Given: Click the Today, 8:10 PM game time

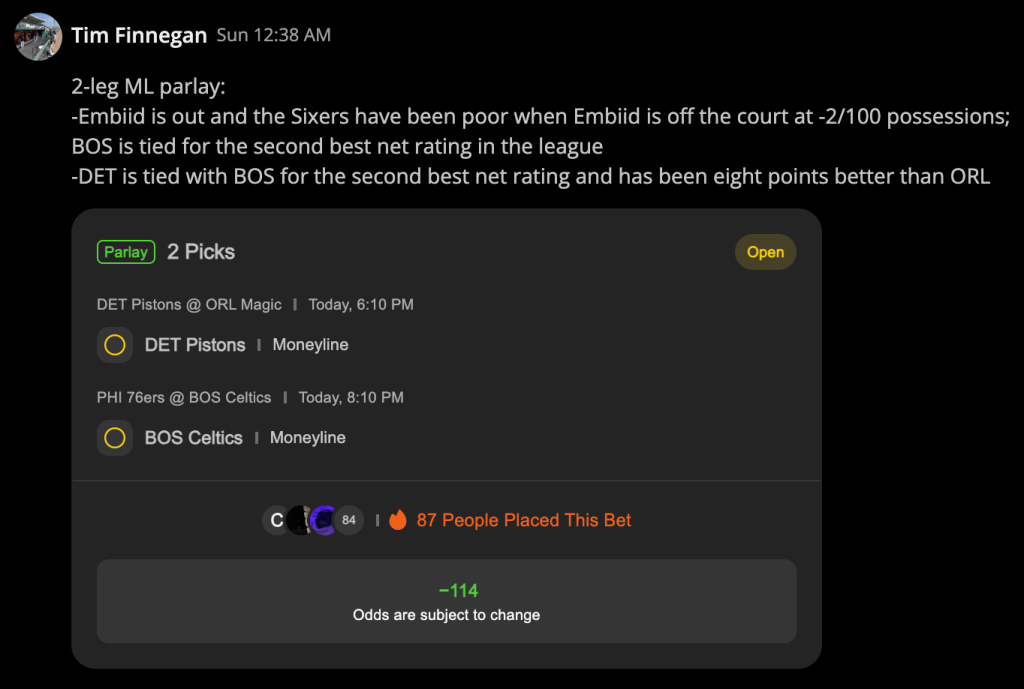Looking at the screenshot, I should pyautogui.click(x=351, y=398).
